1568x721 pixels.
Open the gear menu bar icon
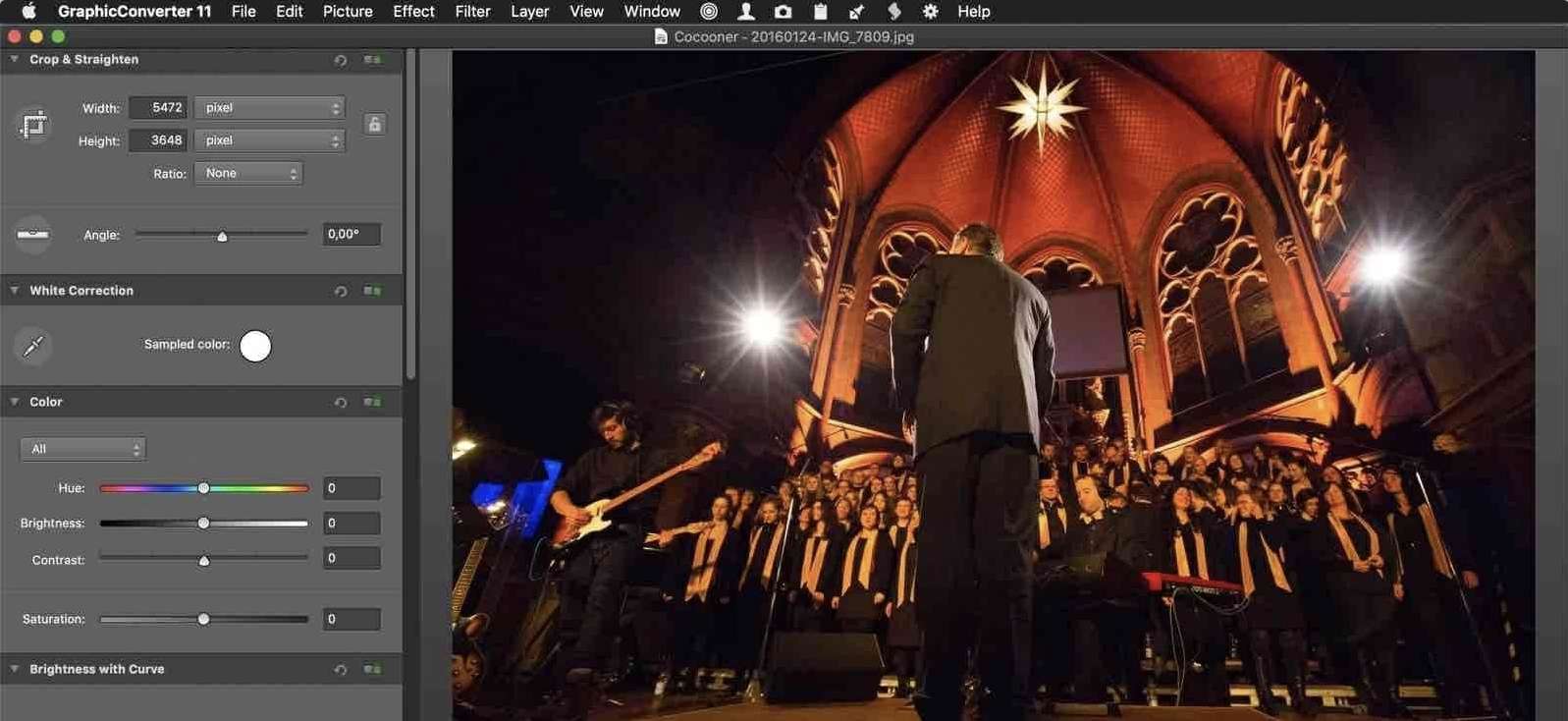click(930, 12)
